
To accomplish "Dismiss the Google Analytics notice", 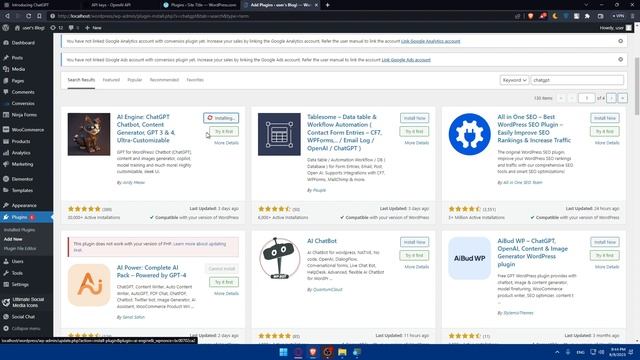I will (620, 41).
